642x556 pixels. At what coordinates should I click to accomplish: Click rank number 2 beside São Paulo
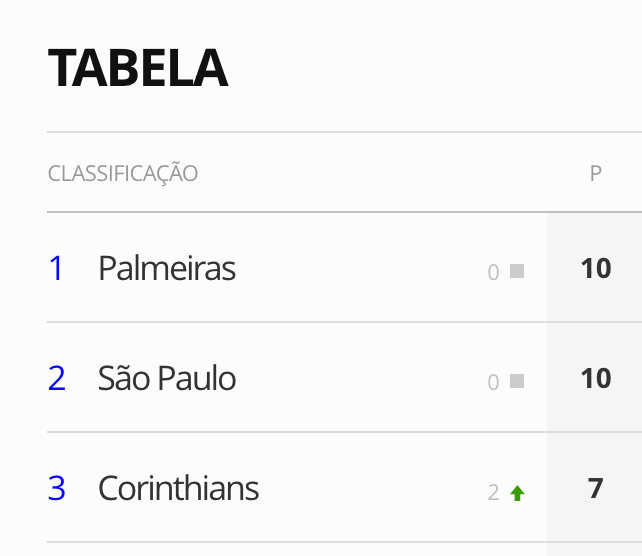pyautogui.click(x=57, y=379)
